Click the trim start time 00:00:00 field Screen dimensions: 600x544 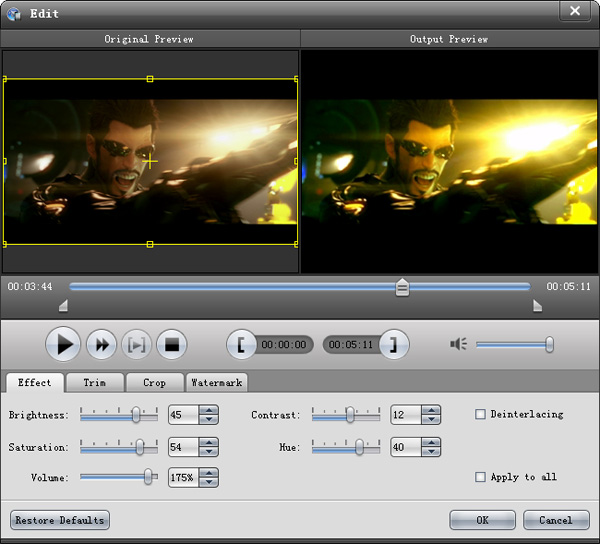(x=284, y=345)
